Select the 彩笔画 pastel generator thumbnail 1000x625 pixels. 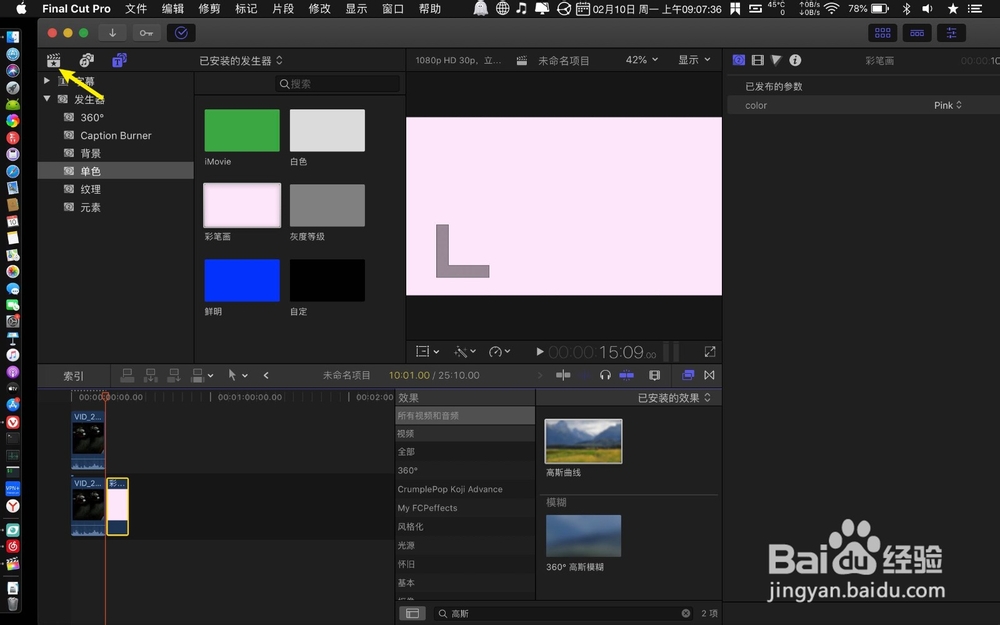[242, 205]
